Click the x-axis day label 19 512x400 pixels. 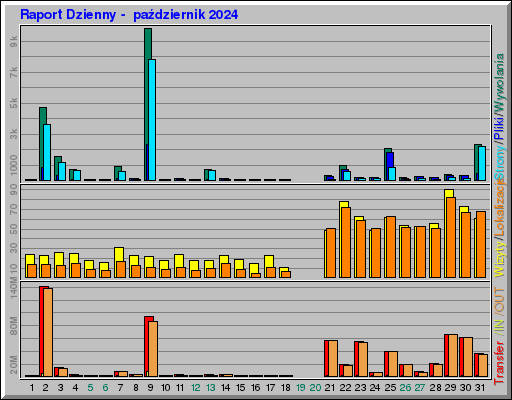(301, 388)
